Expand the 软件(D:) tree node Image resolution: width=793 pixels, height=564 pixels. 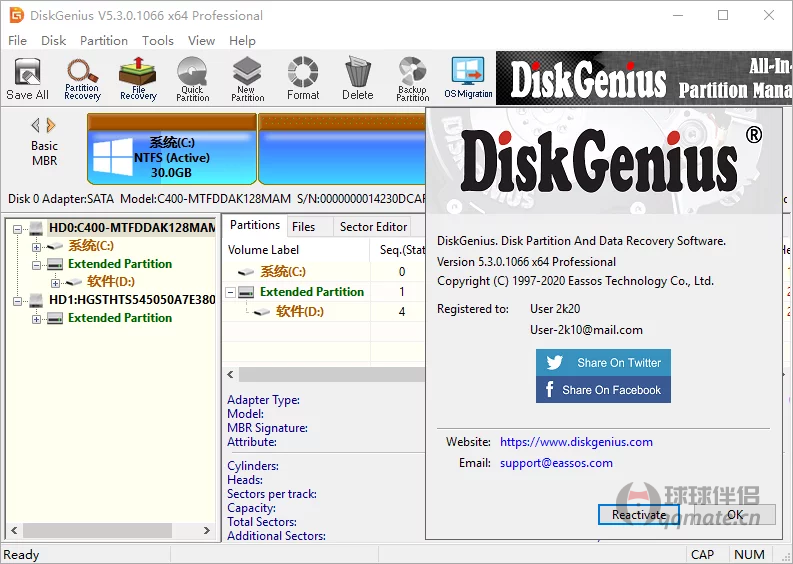point(56,282)
